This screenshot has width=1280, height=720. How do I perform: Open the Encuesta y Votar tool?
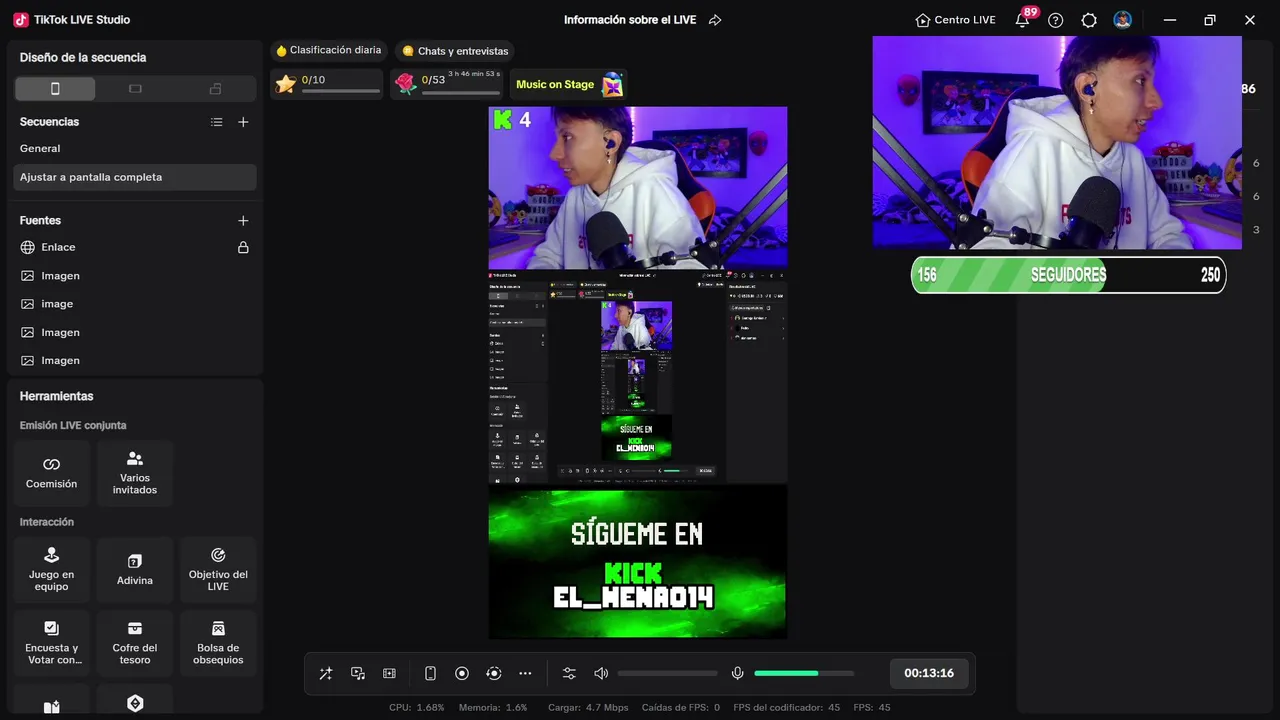(52, 643)
